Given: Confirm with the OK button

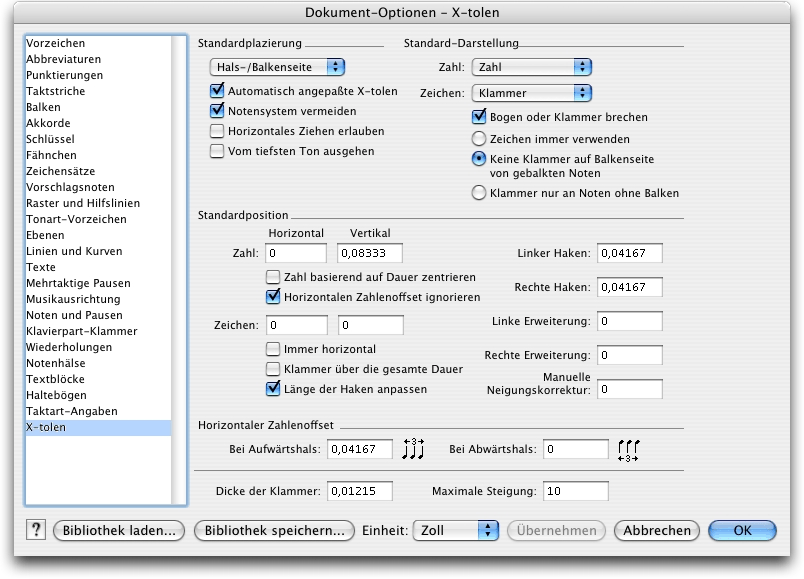Looking at the screenshot, I should (742, 530).
